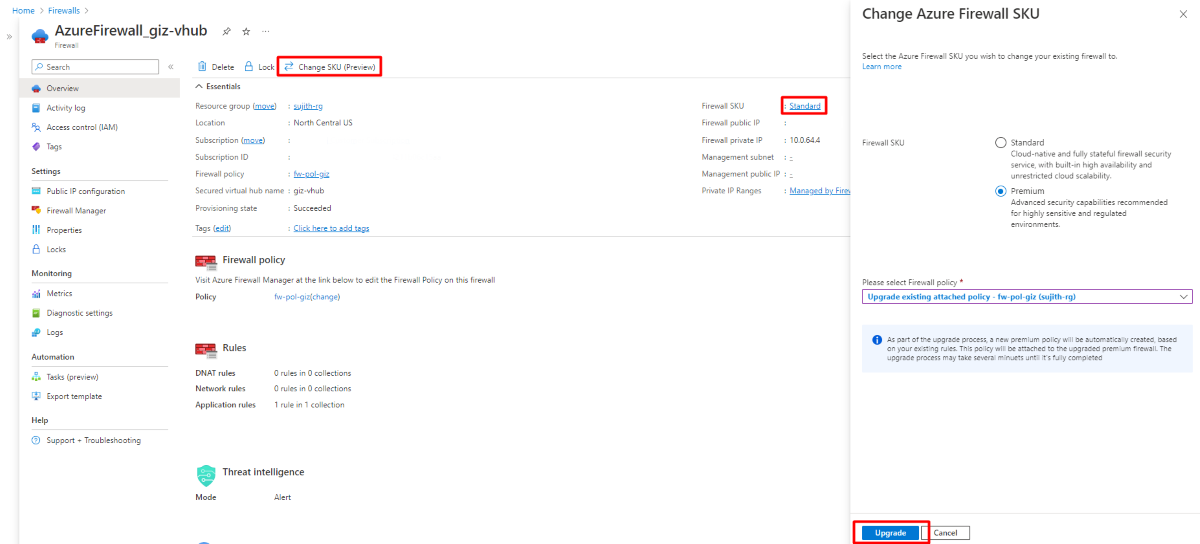
Task: Click the Overview cloud icon
Action: [37, 88]
